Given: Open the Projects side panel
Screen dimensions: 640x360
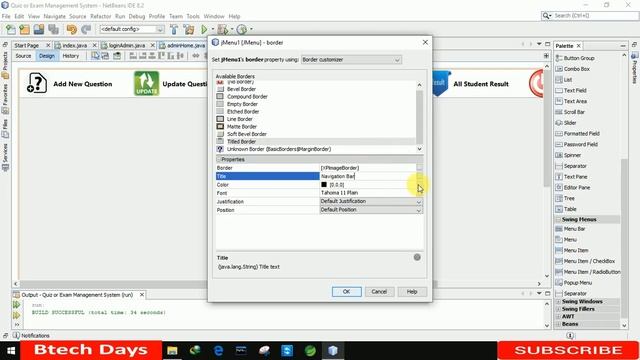Looking at the screenshot, I should (5, 66).
